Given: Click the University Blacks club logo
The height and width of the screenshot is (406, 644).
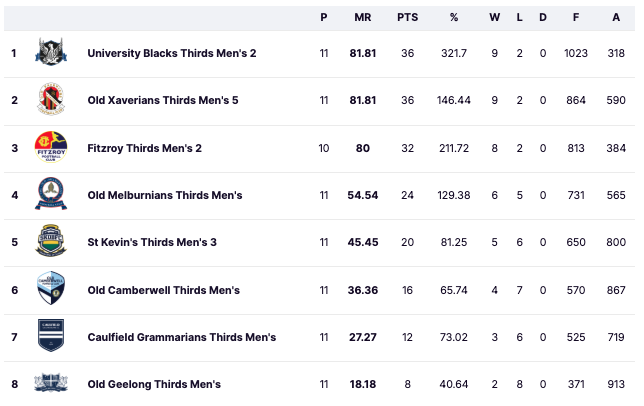Looking at the screenshot, I should click(x=51, y=52).
